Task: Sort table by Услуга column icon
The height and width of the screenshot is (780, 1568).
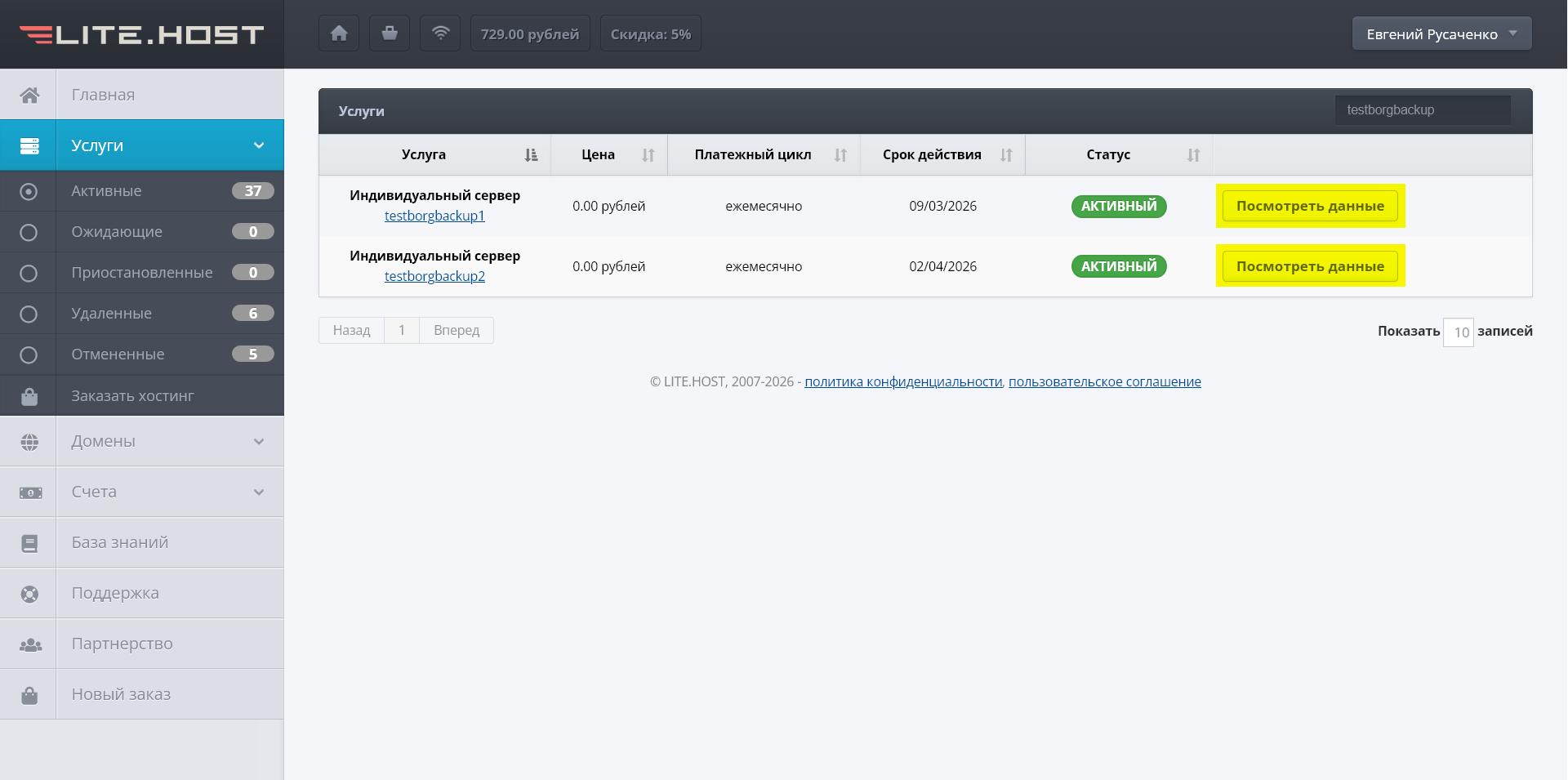Action: coord(531,155)
